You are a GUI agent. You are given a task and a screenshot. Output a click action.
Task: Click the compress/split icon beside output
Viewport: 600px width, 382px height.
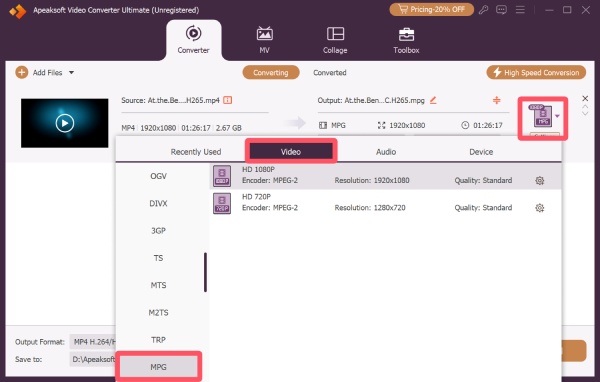click(496, 100)
